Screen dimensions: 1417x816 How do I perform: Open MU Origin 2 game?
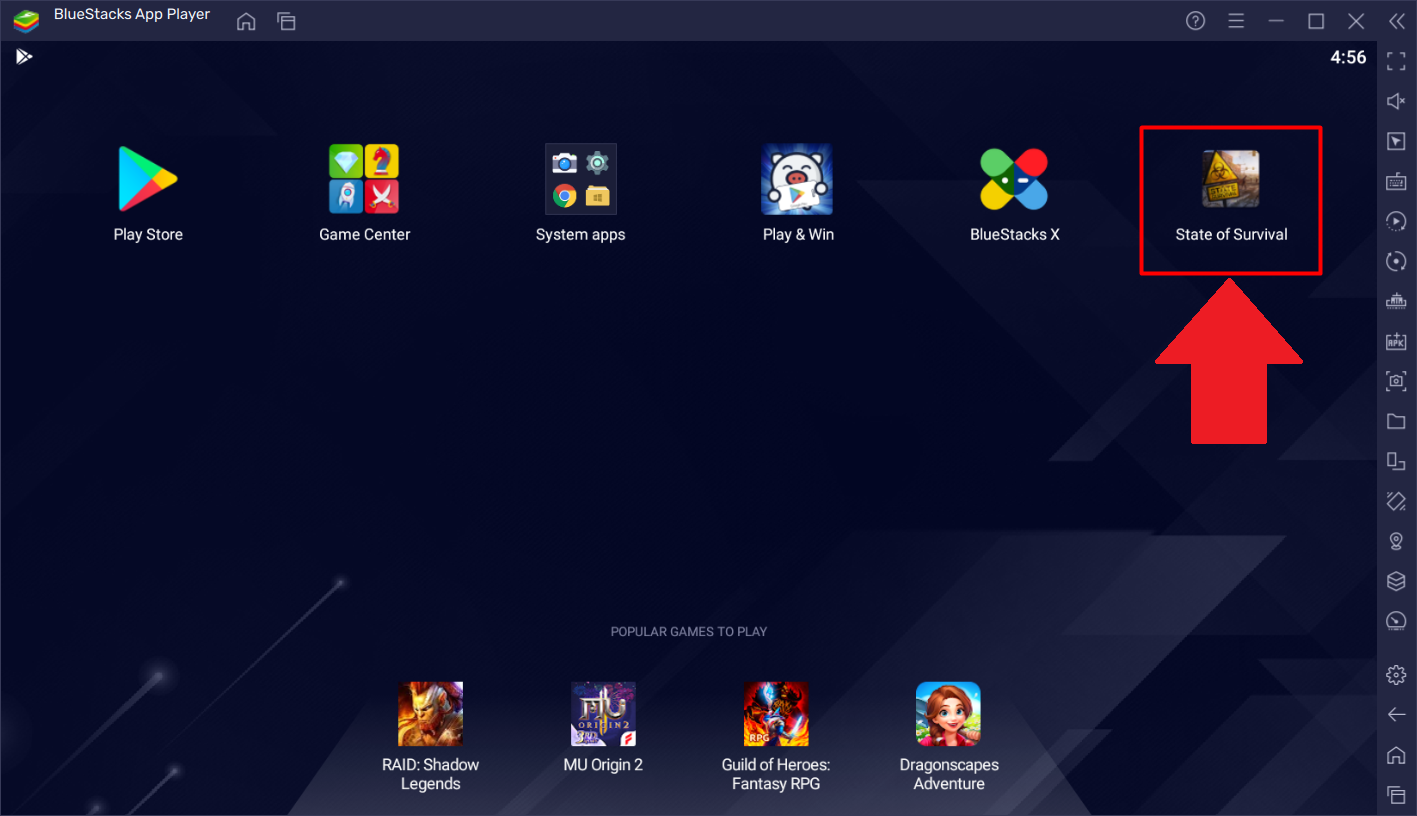tap(603, 714)
